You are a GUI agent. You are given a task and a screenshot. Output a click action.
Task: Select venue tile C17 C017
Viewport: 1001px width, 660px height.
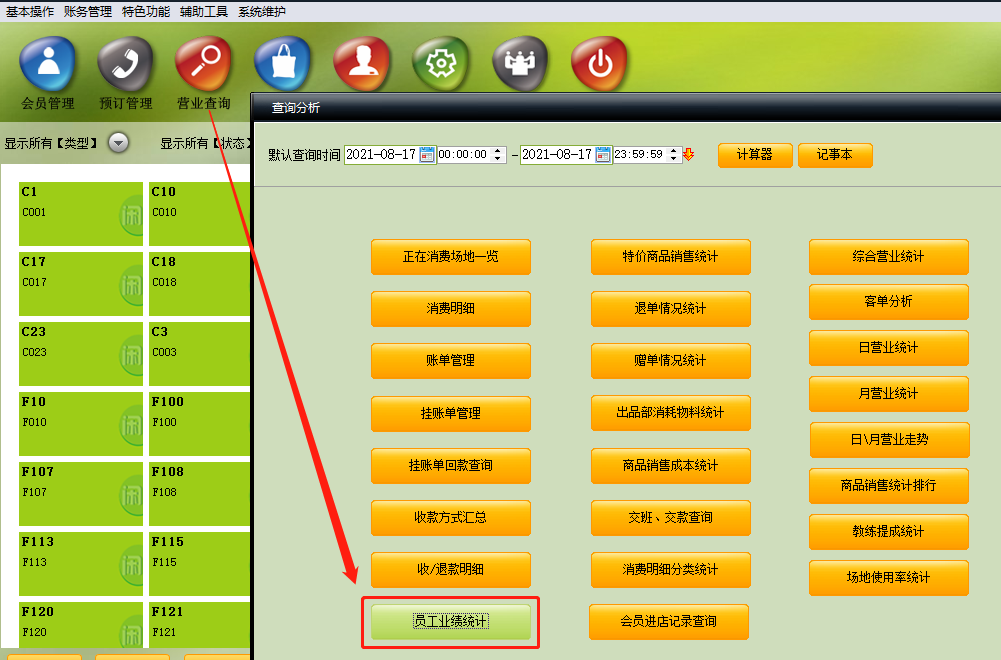coord(81,284)
